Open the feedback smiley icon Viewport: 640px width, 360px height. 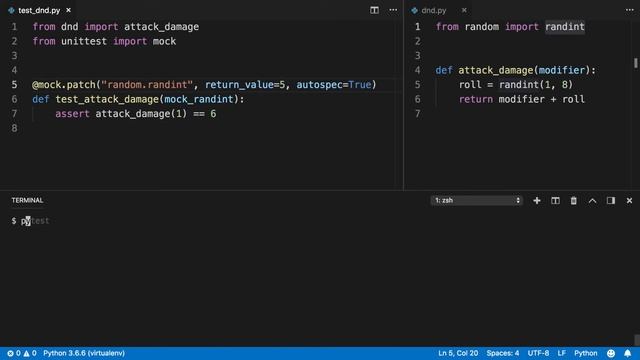click(611, 353)
